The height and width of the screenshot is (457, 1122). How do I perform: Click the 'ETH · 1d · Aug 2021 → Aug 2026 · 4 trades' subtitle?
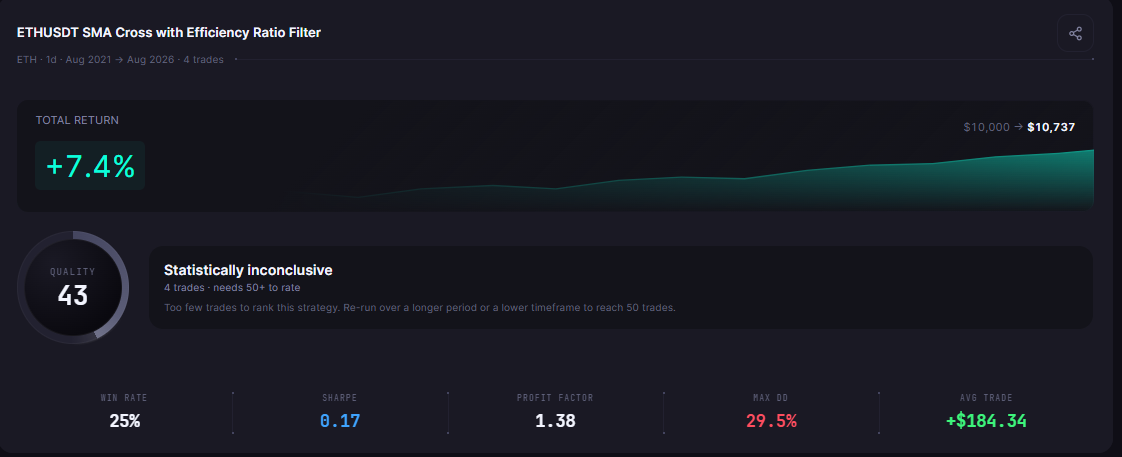pos(120,59)
